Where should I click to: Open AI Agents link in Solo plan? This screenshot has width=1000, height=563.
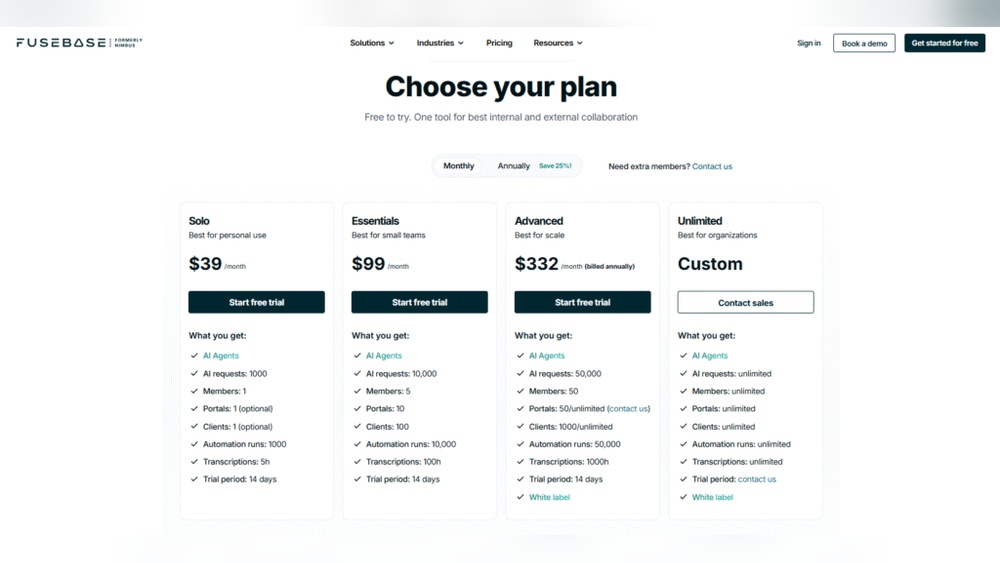221,356
